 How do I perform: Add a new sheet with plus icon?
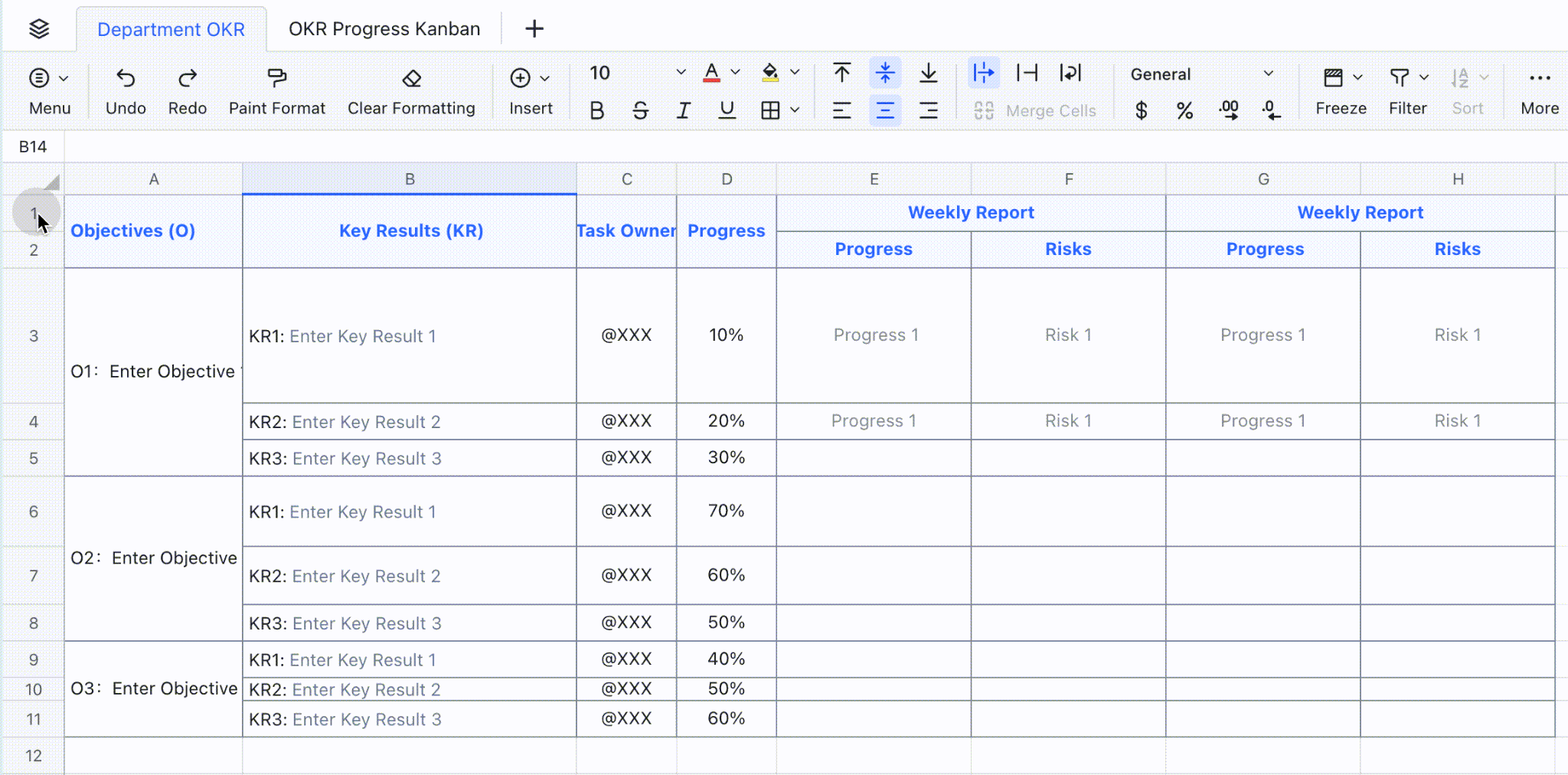point(534,29)
